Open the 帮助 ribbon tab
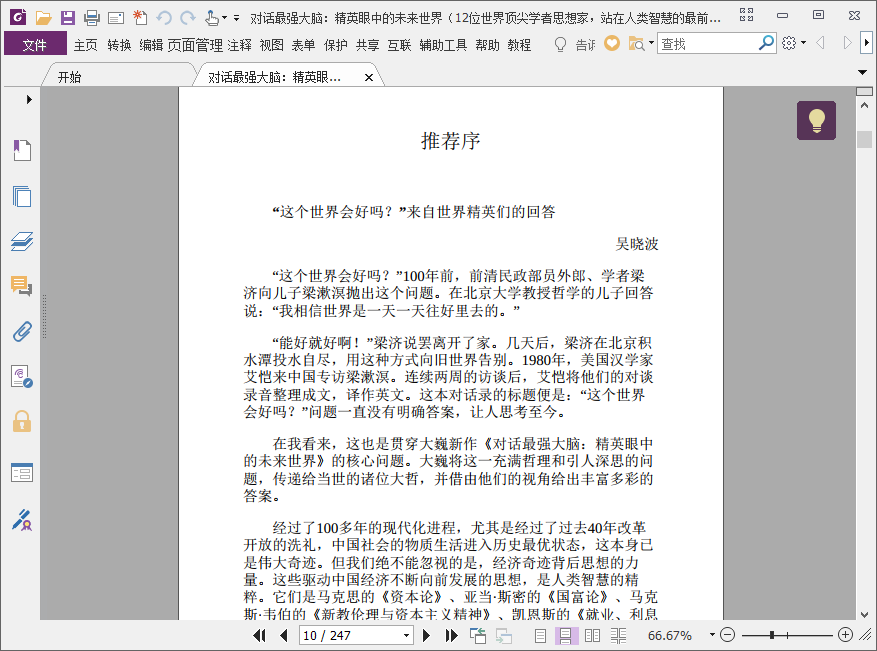Image resolution: width=877 pixels, height=651 pixels. click(487, 45)
